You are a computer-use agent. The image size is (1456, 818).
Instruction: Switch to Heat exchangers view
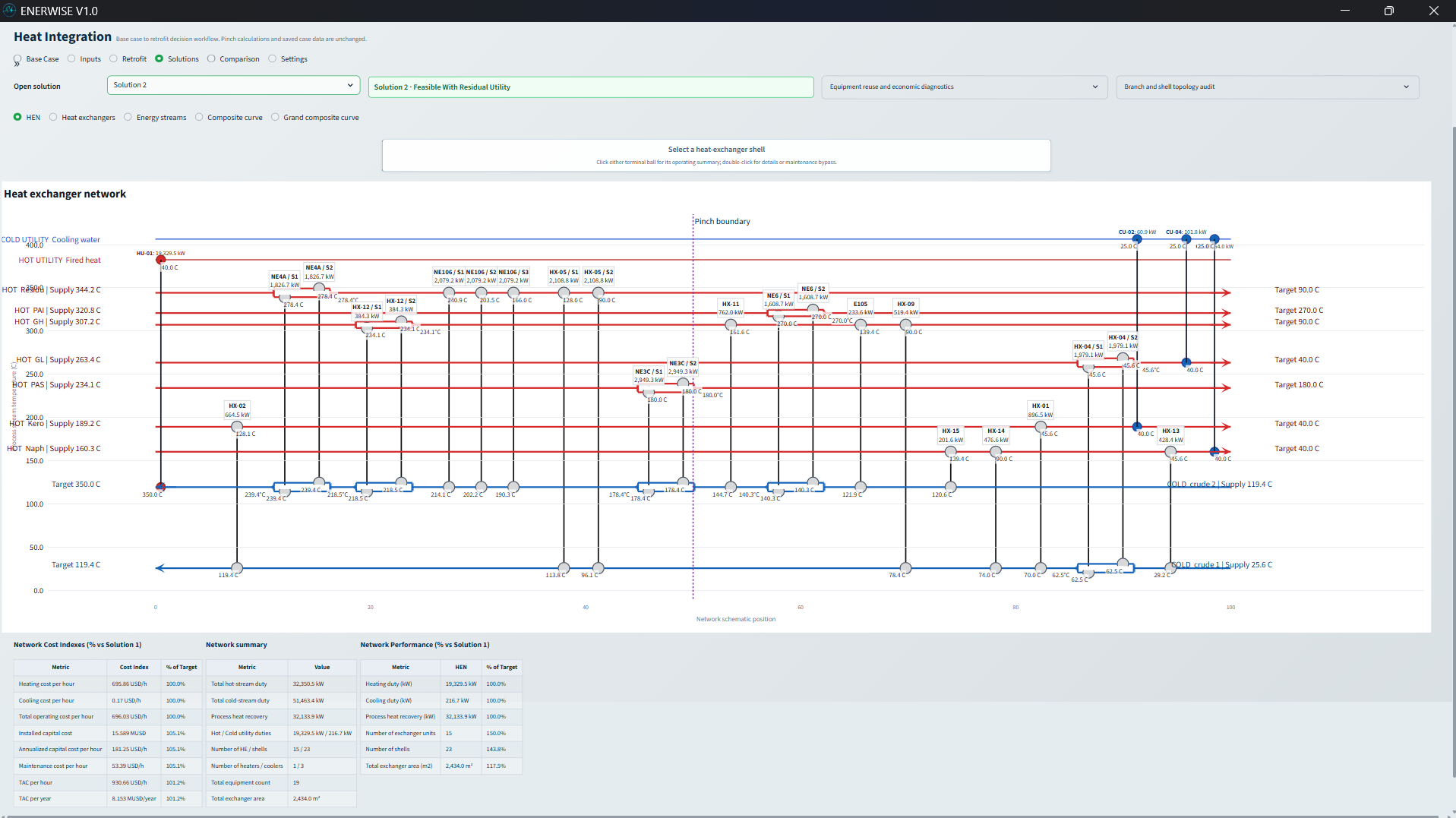click(82, 117)
